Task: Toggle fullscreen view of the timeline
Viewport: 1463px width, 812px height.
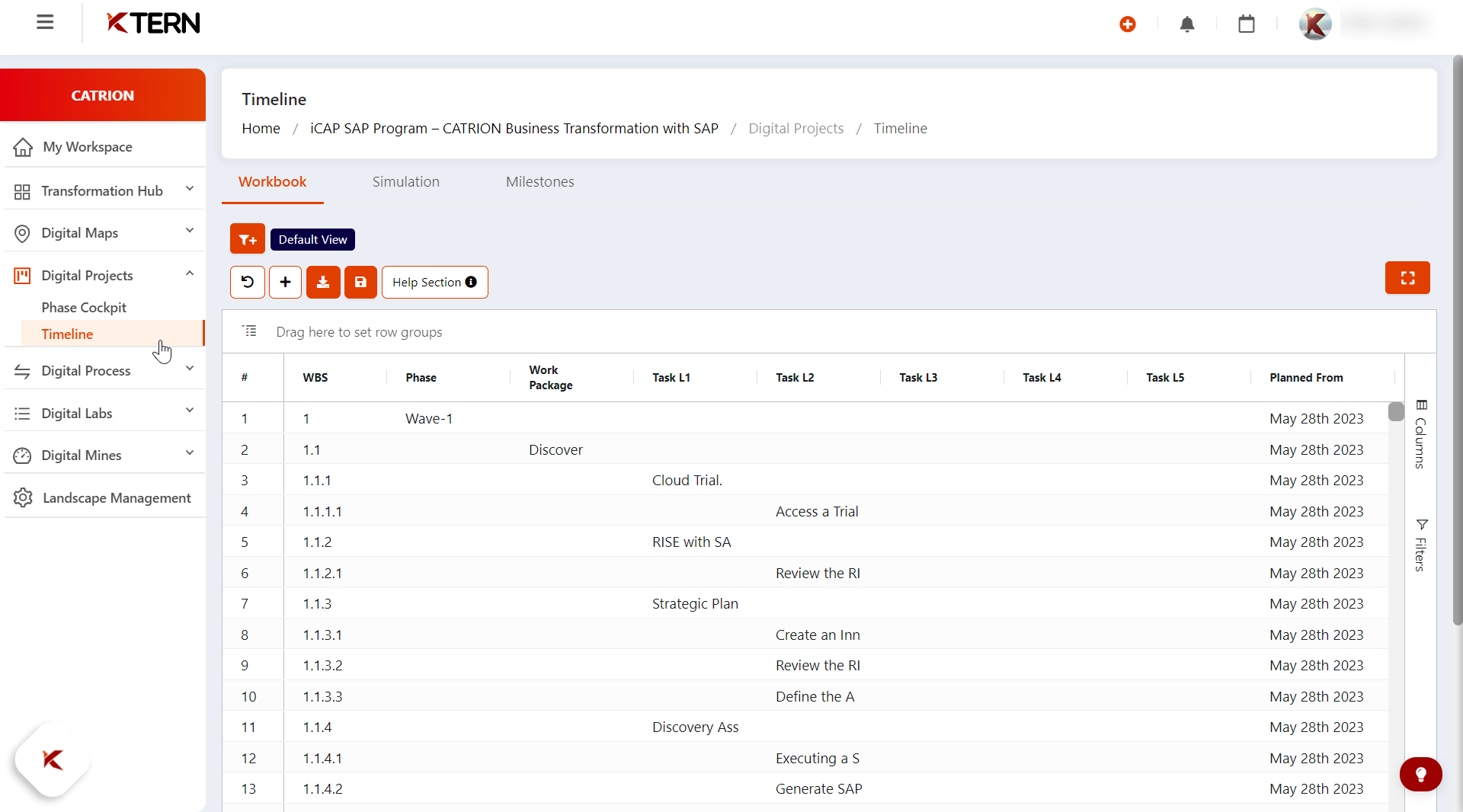Action: click(1407, 278)
